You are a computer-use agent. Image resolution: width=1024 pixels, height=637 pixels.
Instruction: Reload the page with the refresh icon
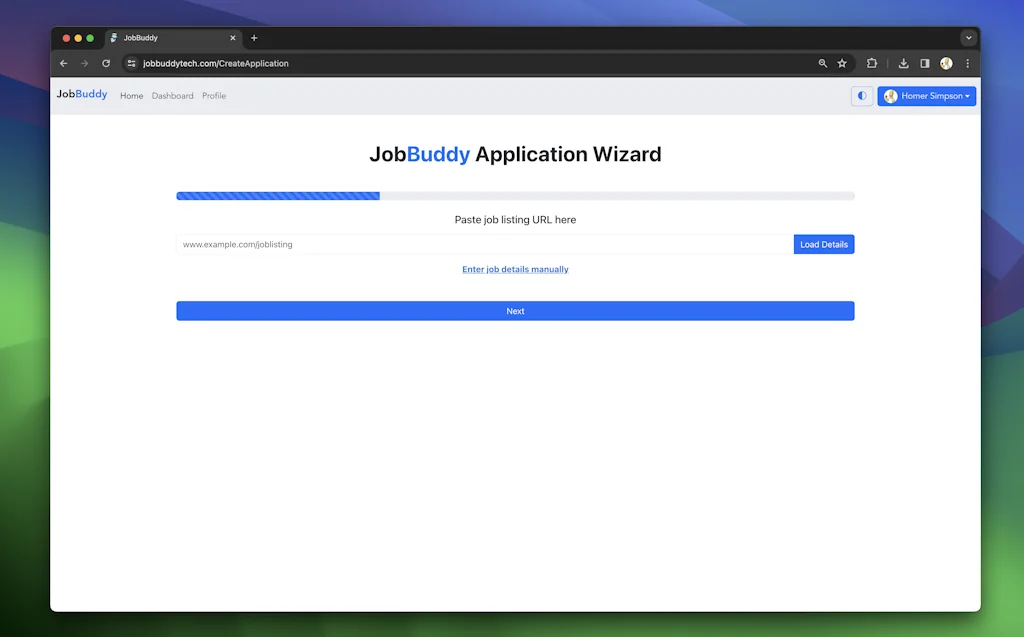click(106, 63)
